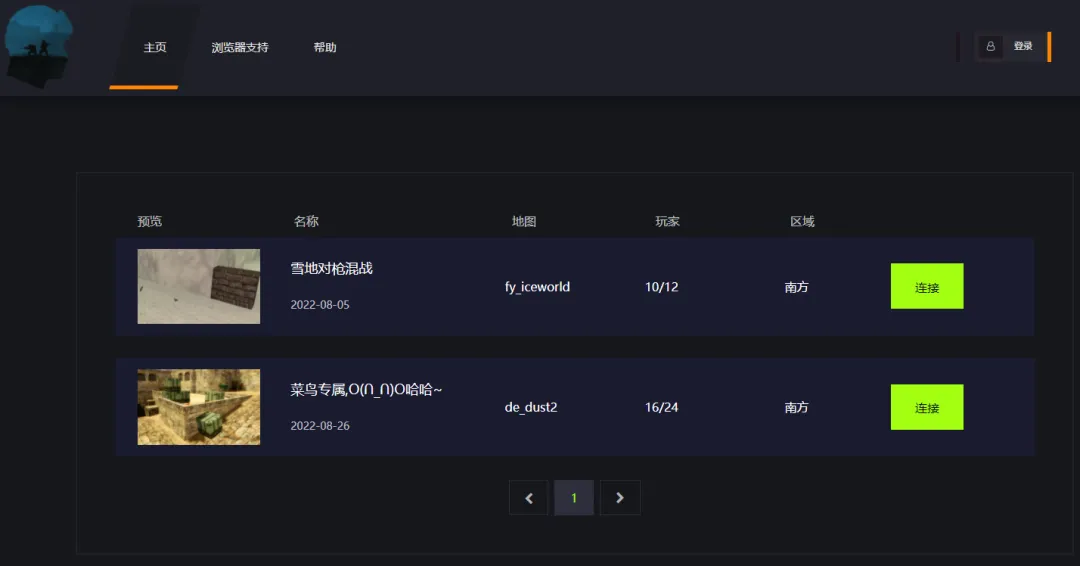This screenshot has width=1080, height=566.
Task: Click the 玩家 column header
Action: click(x=667, y=221)
